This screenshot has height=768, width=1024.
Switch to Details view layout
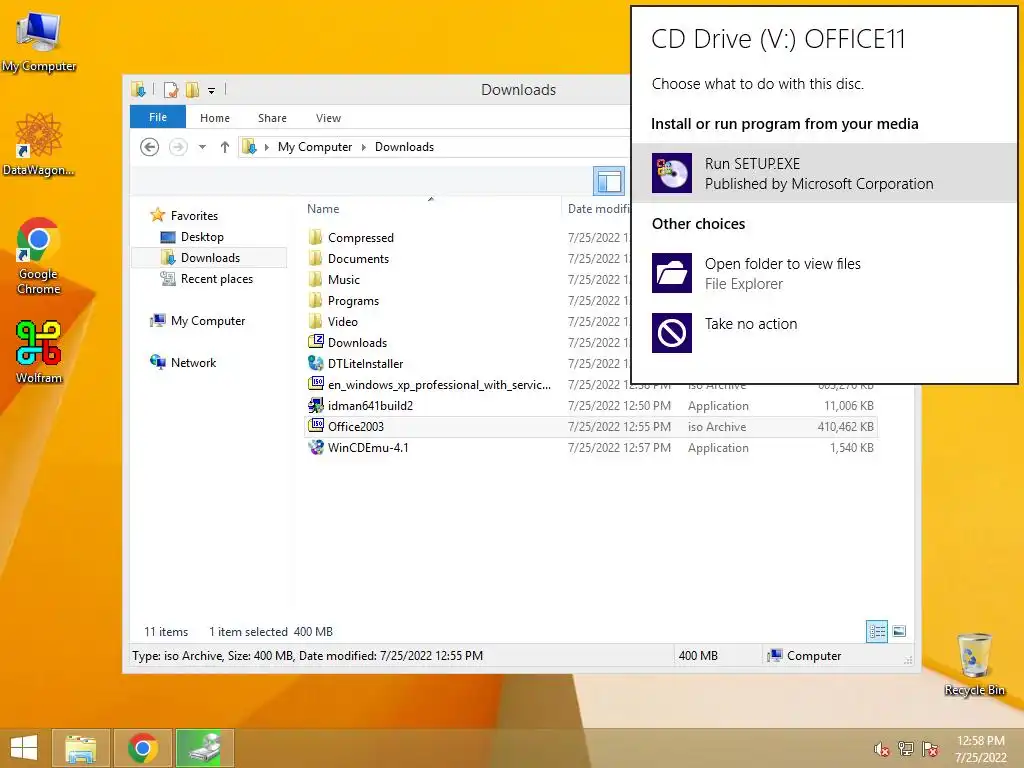(877, 631)
